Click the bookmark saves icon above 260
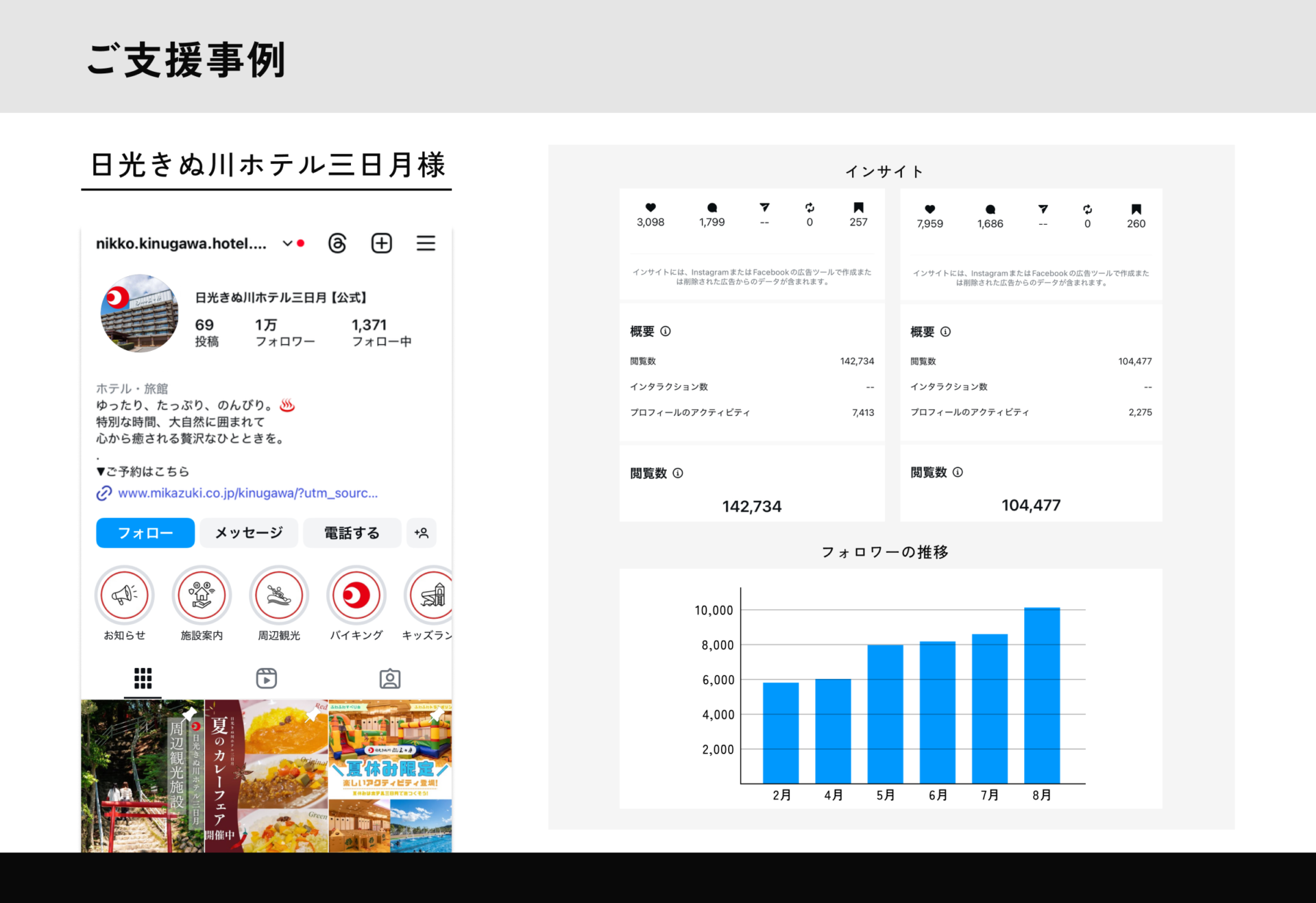 (1136, 209)
